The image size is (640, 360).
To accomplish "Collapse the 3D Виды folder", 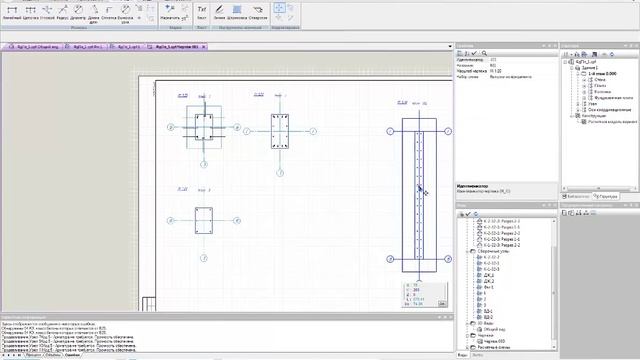I will coord(467,323).
